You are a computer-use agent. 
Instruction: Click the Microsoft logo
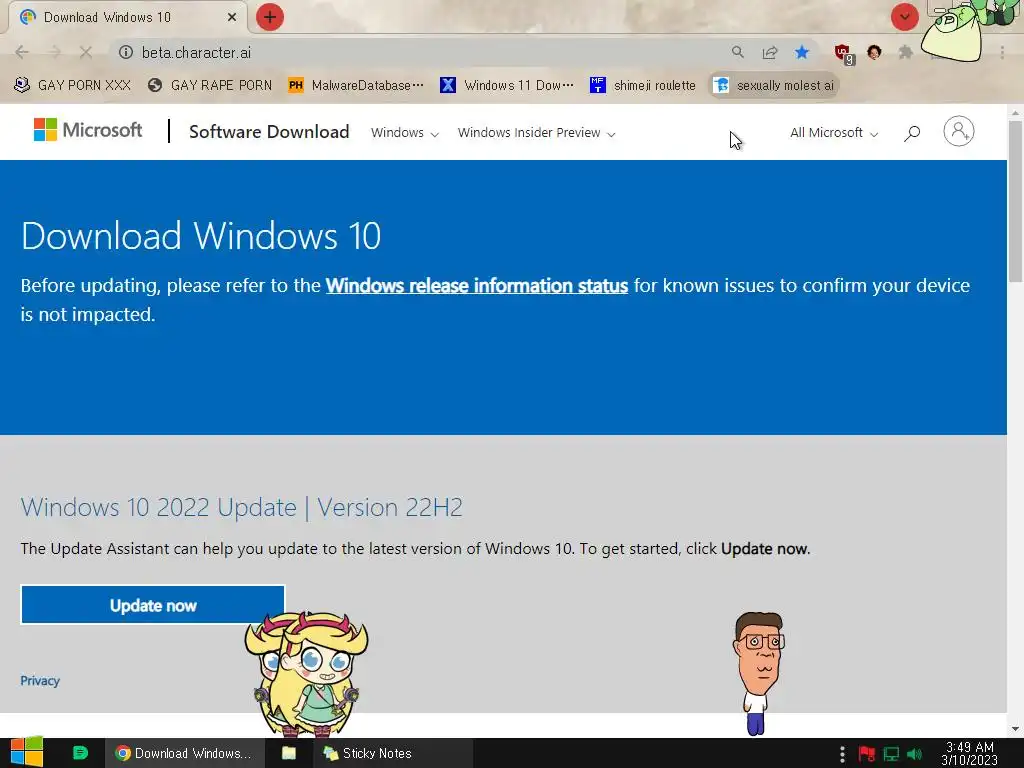pyautogui.click(x=88, y=130)
